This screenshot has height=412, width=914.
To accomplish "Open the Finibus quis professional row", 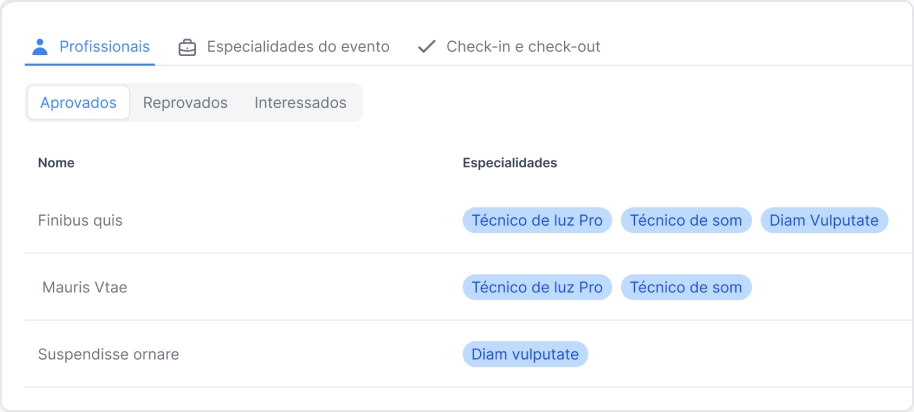I will (x=80, y=220).
